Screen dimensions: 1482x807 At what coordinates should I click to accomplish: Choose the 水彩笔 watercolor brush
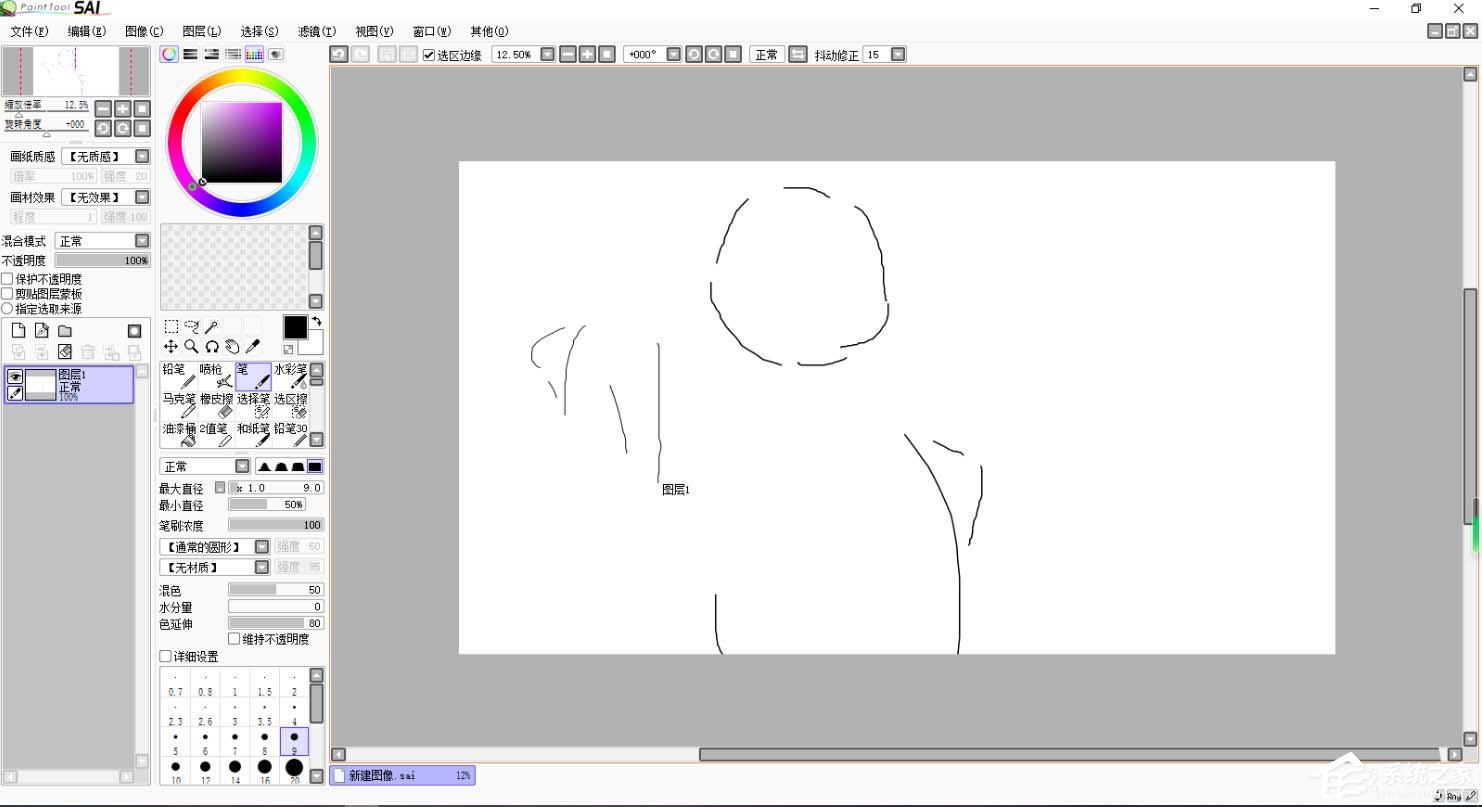[x=291, y=376]
